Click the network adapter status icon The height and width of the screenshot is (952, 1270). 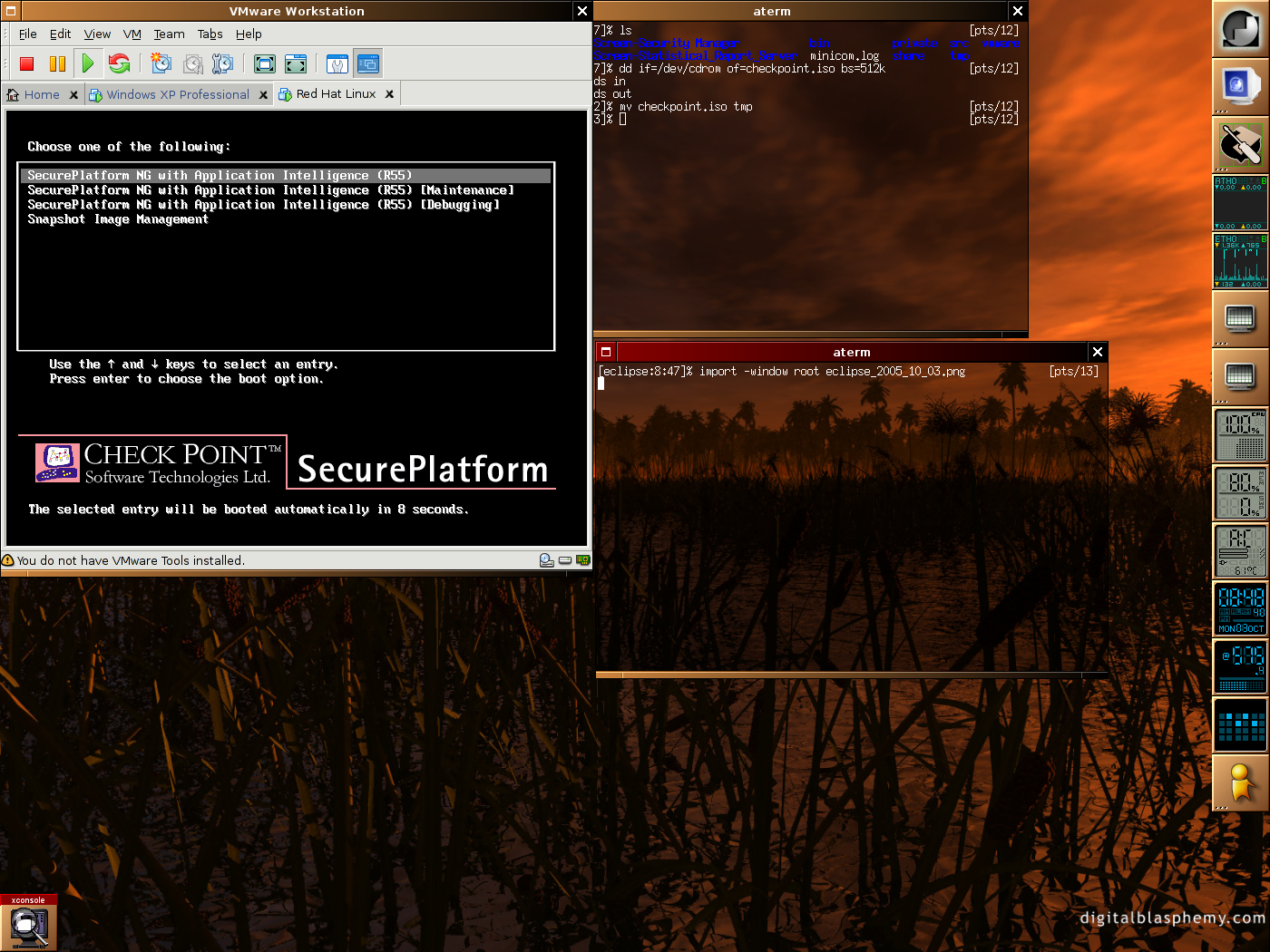tap(582, 560)
